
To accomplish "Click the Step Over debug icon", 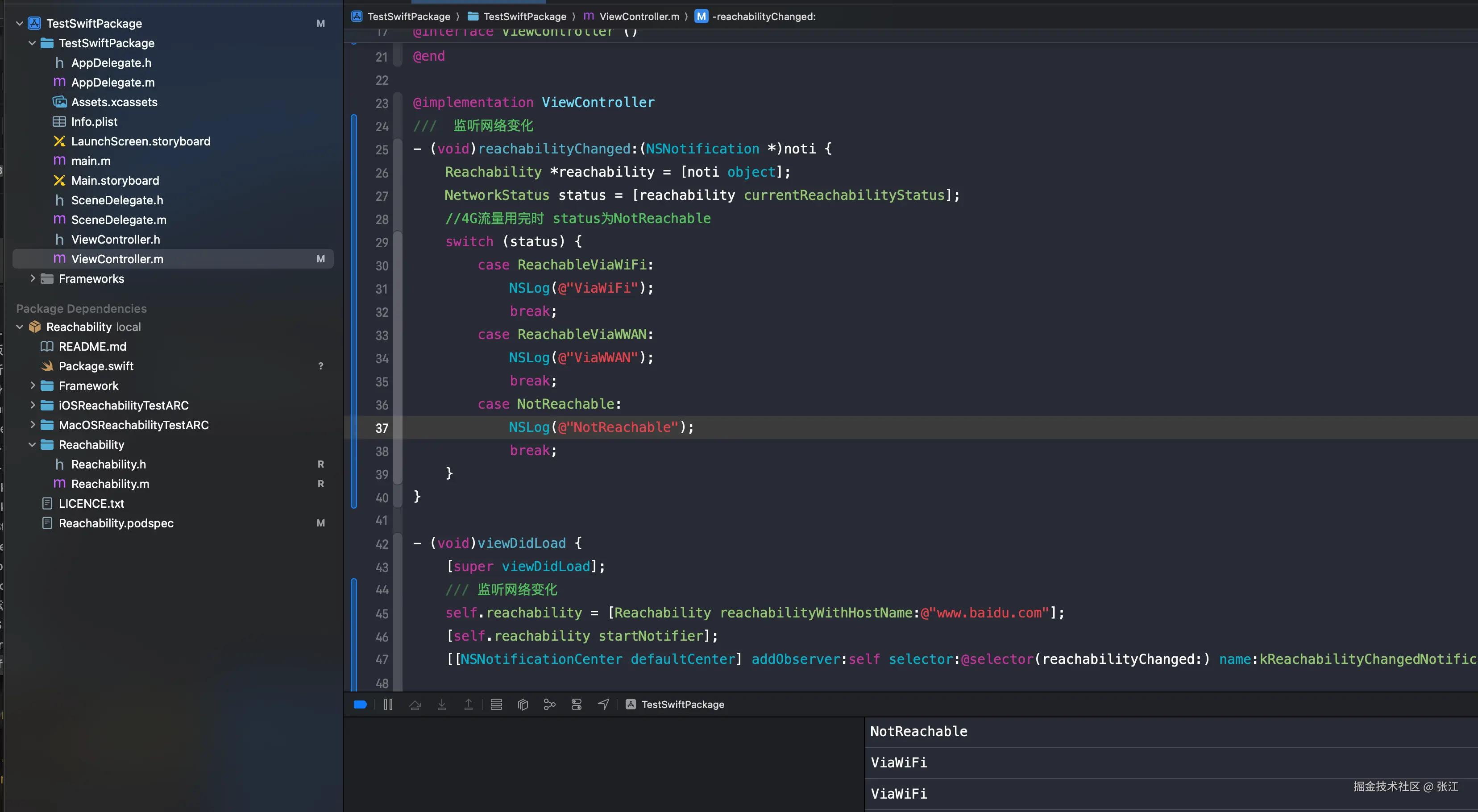I will click(415, 704).
